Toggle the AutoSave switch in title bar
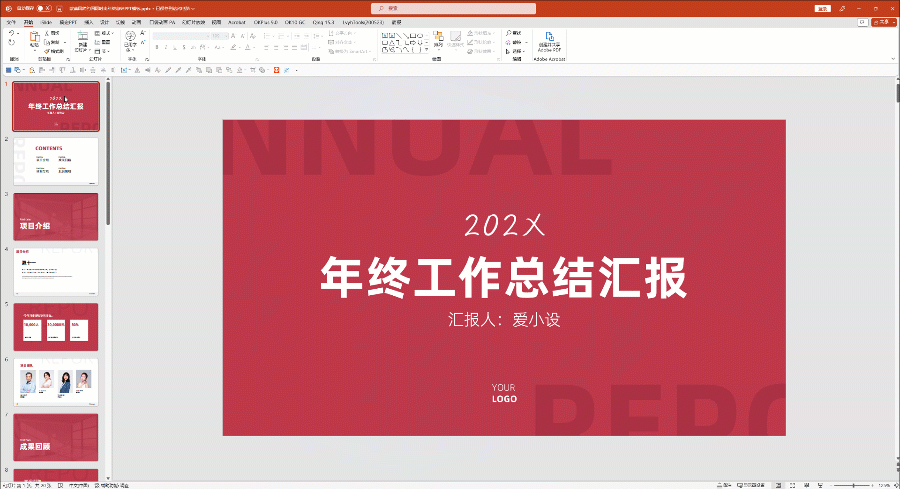This screenshot has width=900, height=489. (x=44, y=9)
